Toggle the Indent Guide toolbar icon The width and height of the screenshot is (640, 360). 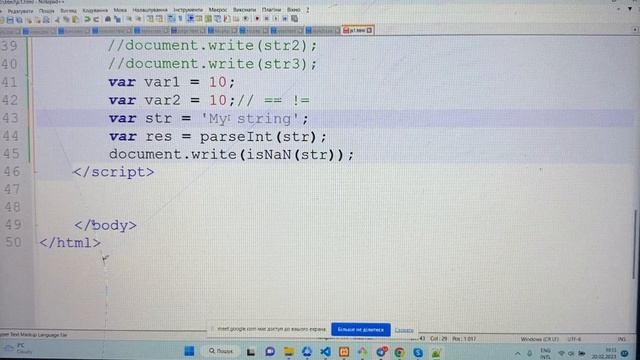tap(191, 19)
